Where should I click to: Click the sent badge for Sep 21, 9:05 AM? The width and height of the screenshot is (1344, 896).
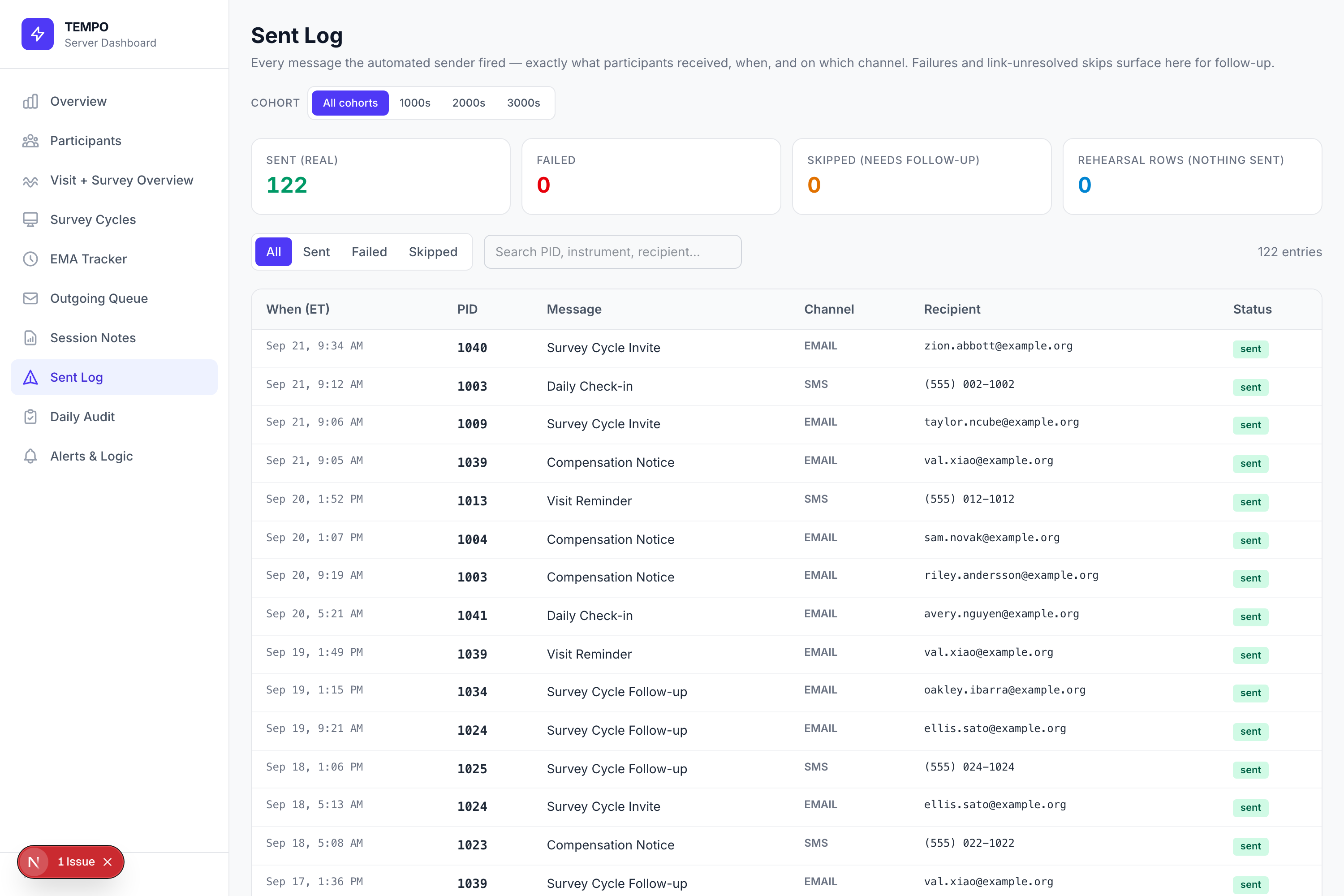pyautogui.click(x=1250, y=463)
